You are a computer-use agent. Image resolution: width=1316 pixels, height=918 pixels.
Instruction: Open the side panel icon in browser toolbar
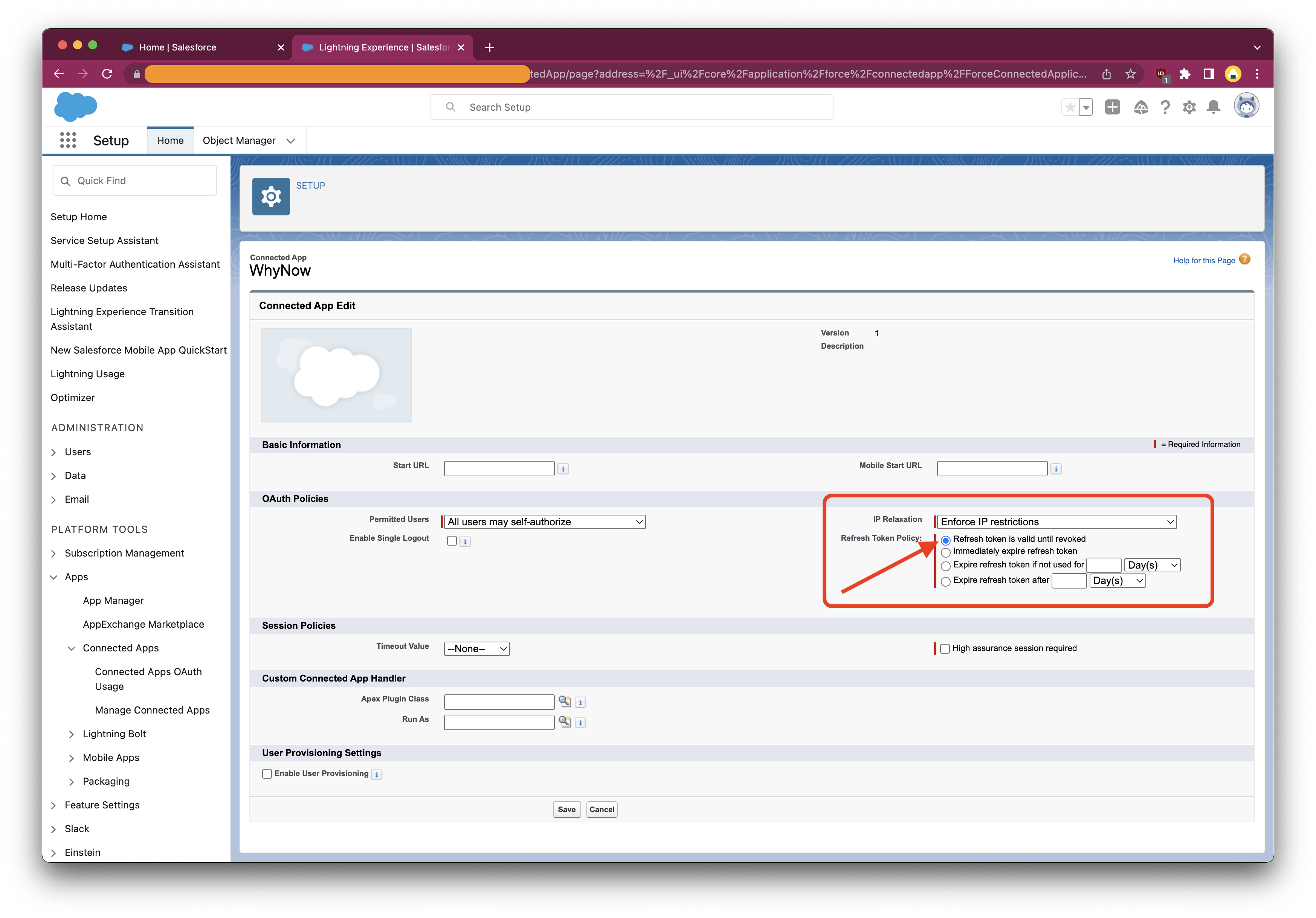click(x=1209, y=74)
